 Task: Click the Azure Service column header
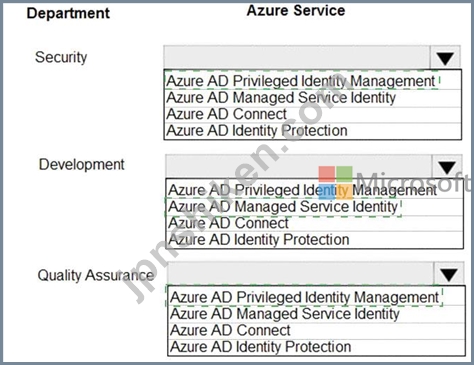(x=296, y=10)
